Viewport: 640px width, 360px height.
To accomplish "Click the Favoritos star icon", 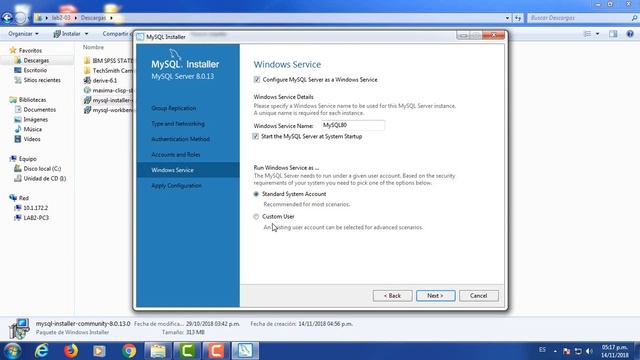I will [x=13, y=50].
